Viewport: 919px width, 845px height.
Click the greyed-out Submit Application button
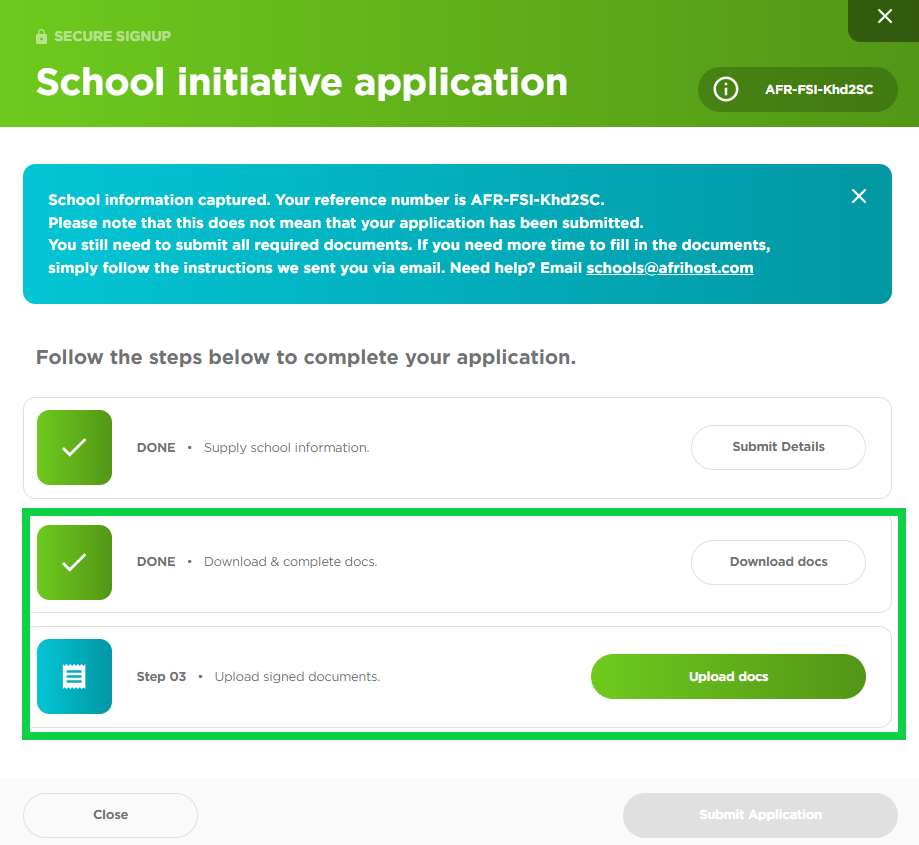760,815
